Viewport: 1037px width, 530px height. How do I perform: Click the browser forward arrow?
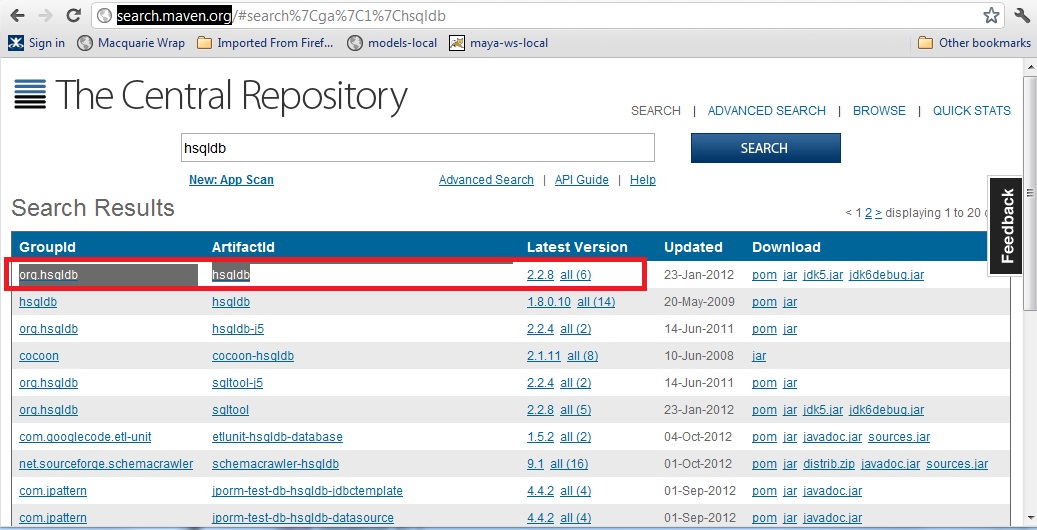pyautogui.click(x=46, y=15)
